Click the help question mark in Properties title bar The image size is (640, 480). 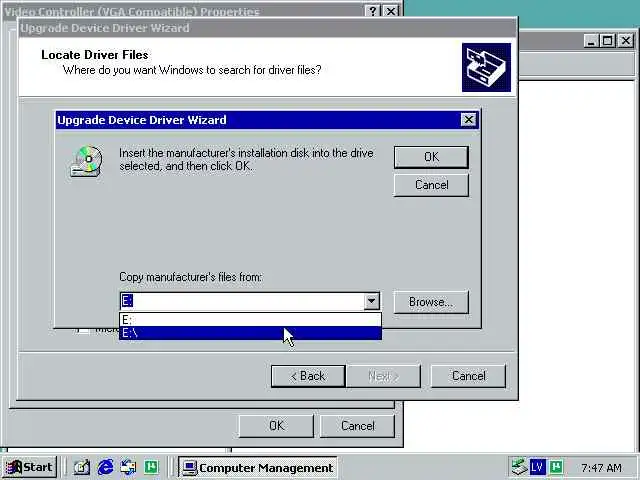(373, 11)
